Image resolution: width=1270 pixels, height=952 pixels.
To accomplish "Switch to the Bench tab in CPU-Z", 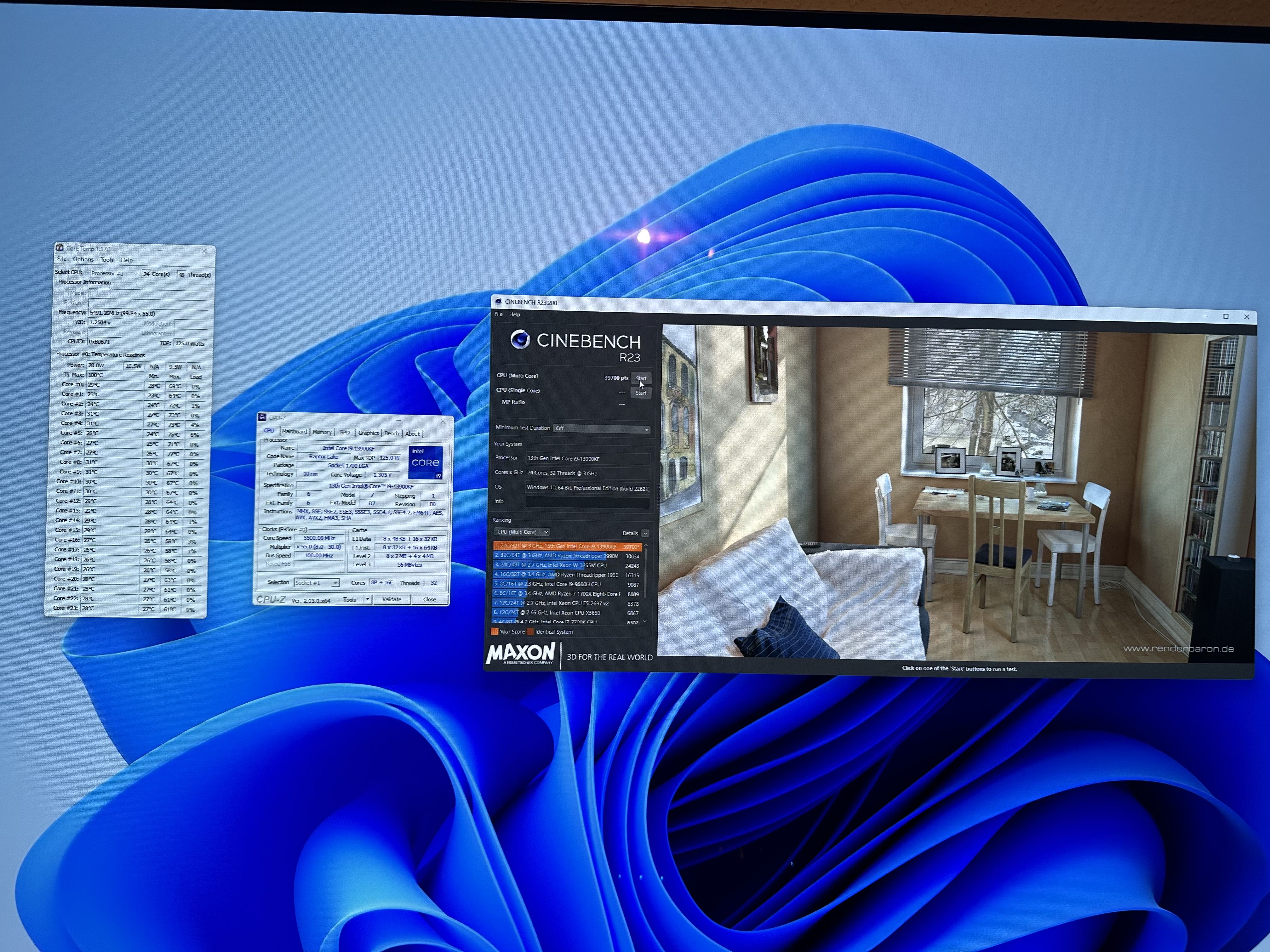I will [x=392, y=434].
